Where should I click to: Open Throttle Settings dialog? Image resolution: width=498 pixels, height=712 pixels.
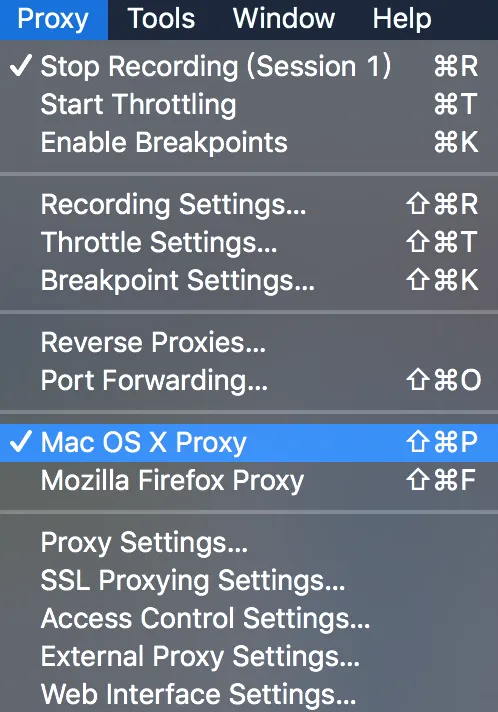pos(249,242)
